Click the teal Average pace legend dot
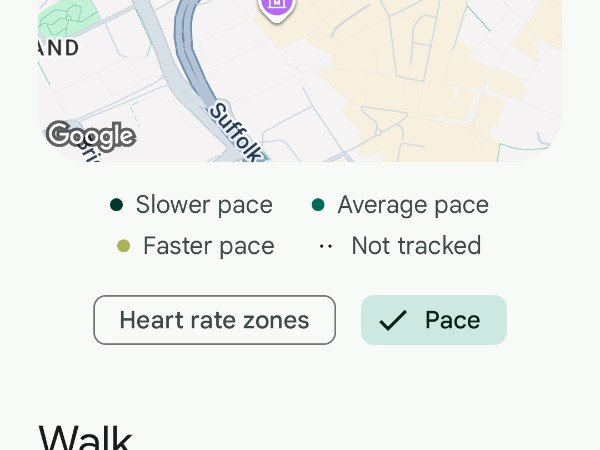The width and height of the screenshot is (600, 450). 318,205
